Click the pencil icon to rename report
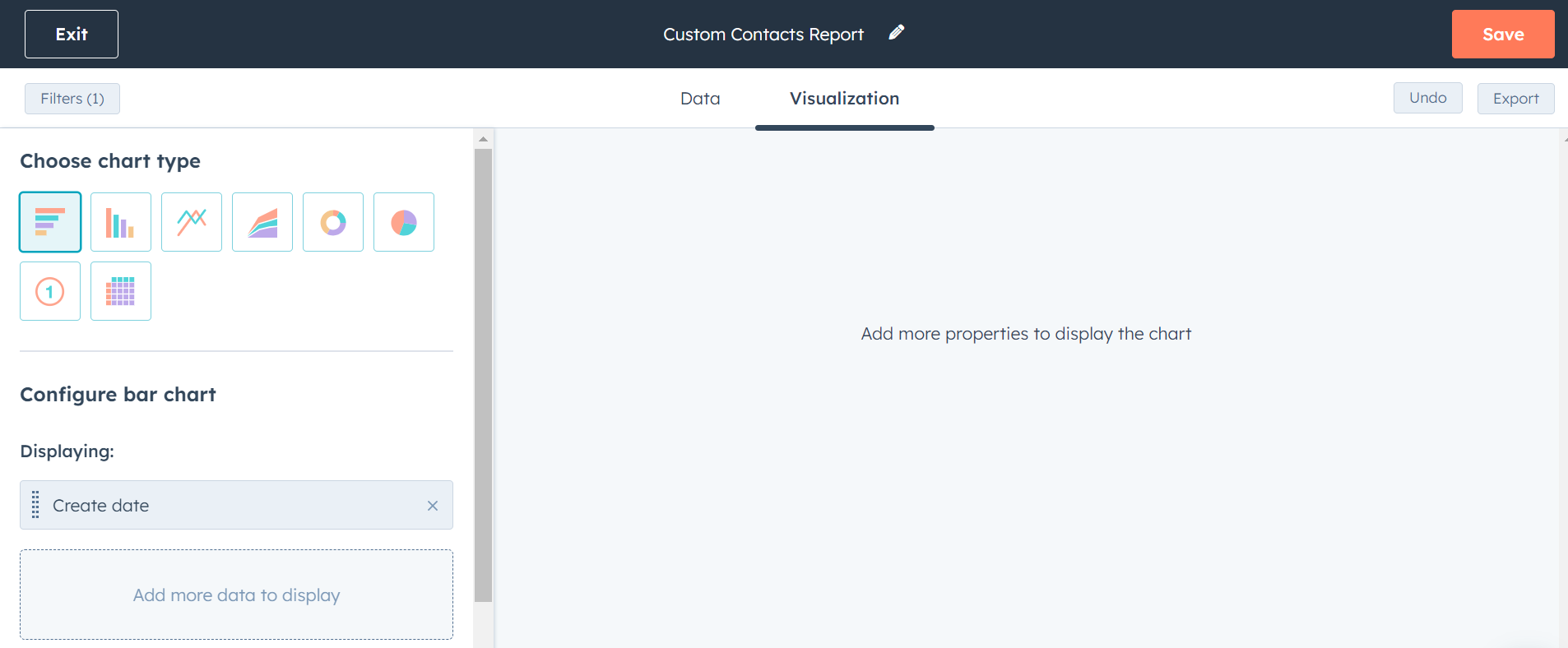The image size is (1568, 648). point(897,33)
